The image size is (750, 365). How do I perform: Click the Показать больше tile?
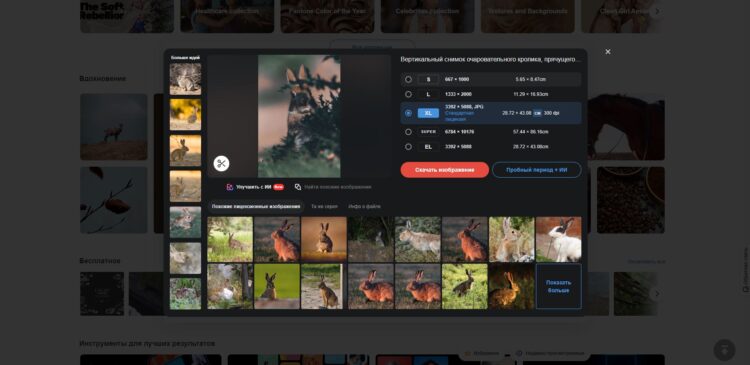point(559,286)
